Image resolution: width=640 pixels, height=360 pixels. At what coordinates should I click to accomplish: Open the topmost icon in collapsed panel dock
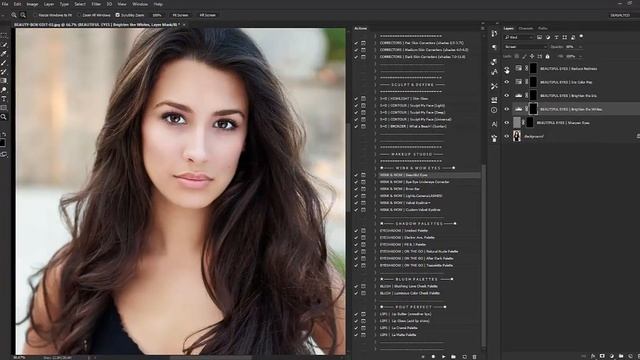coord(494,33)
